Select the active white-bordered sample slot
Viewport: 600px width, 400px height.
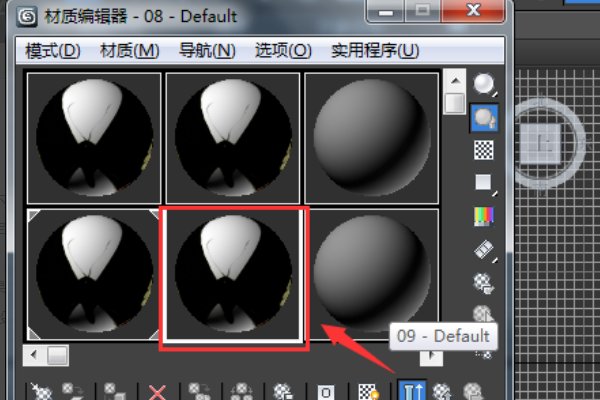[233, 275]
